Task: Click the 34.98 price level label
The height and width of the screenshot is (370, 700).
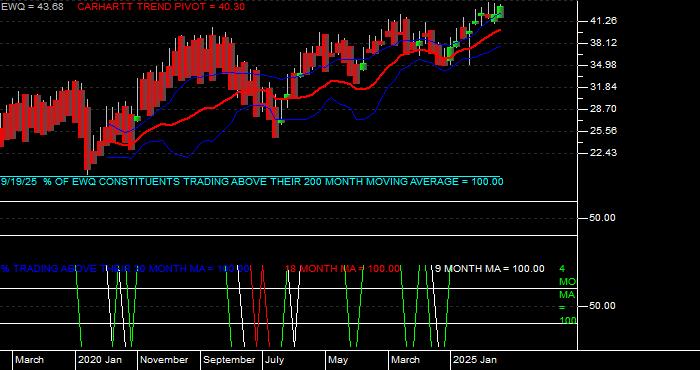Action: click(x=603, y=65)
